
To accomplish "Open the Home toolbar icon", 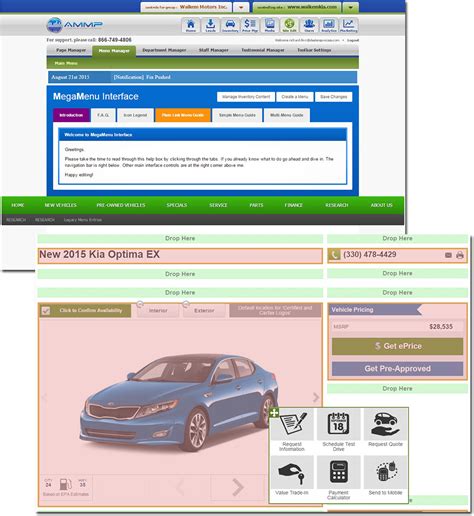I will tap(191, 25).
